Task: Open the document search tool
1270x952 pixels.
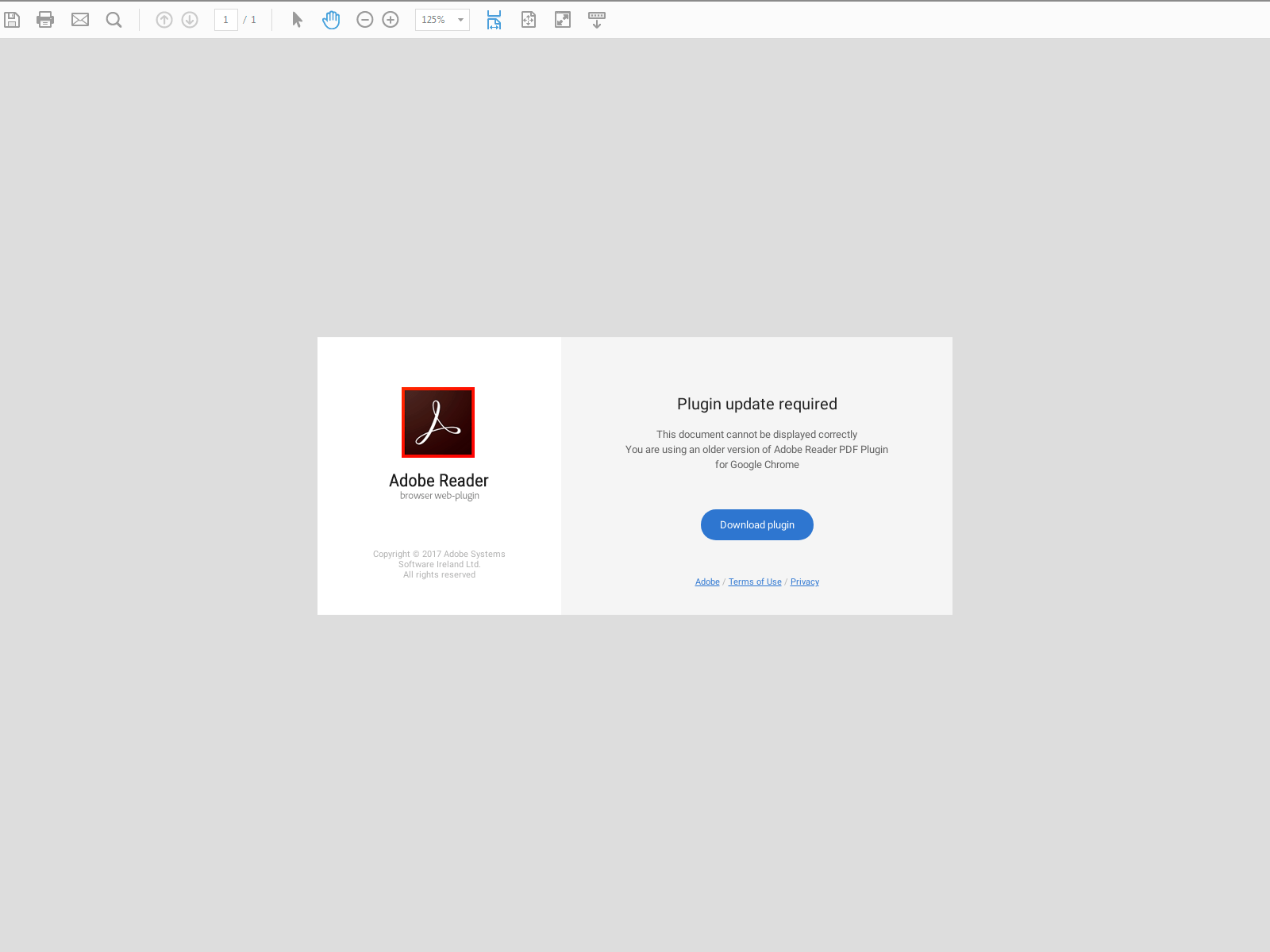Action: [114, 19]
